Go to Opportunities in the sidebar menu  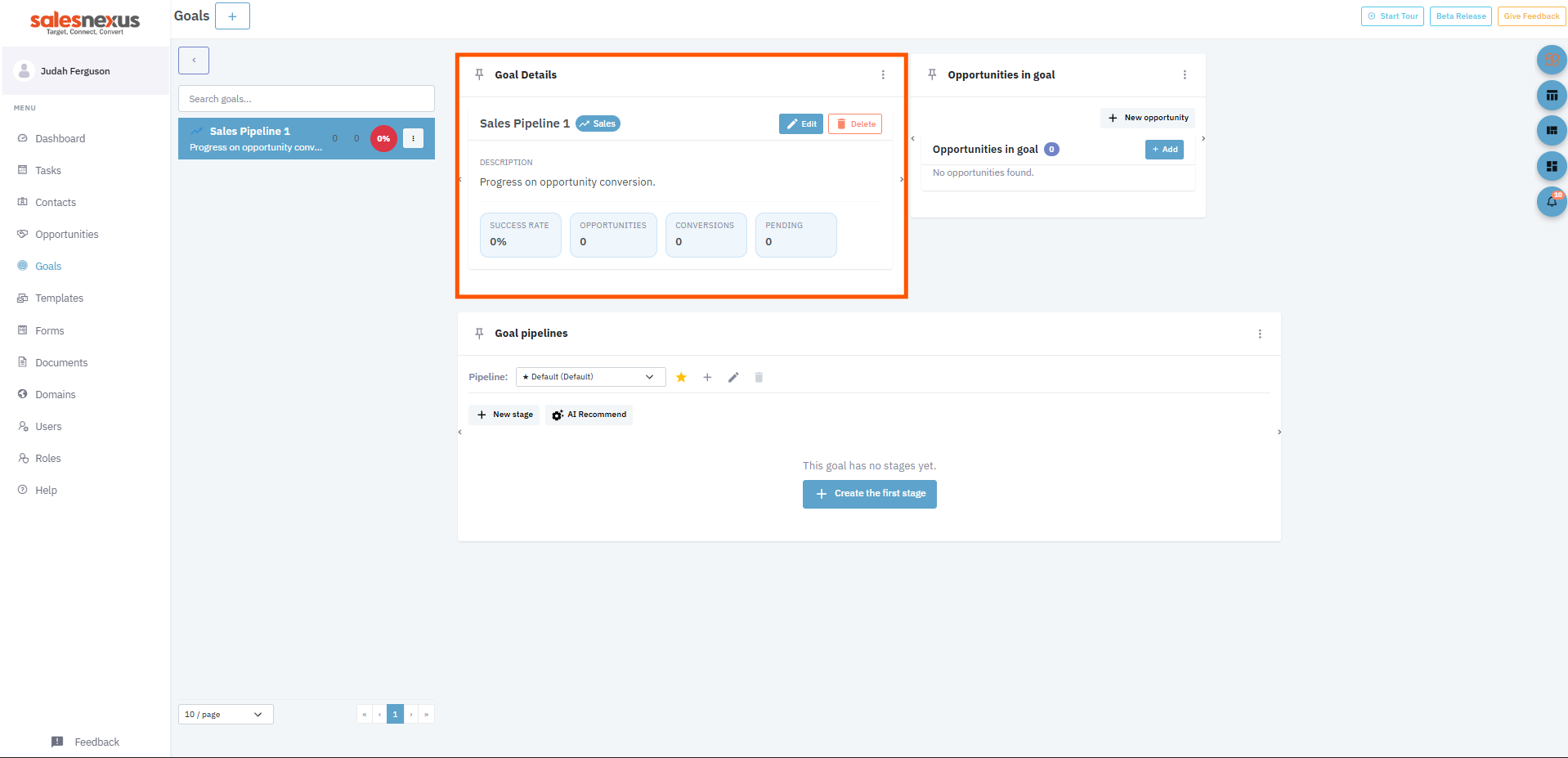tap(66, 235)
